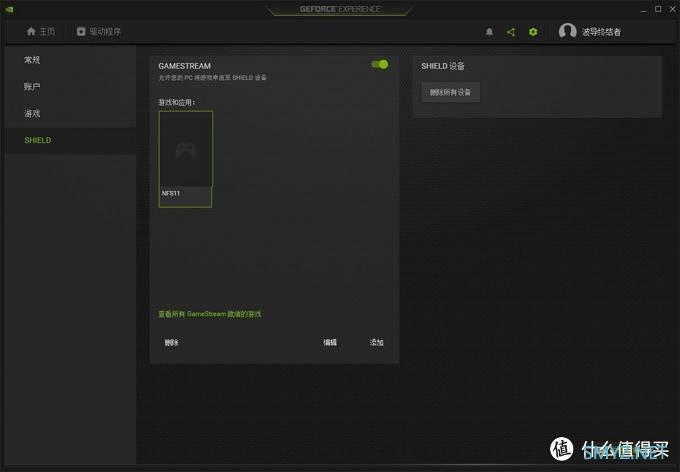Click the 编辑 edit button
Image resolution: width=680 pixels, height=472 pixels.
[330, 342]
